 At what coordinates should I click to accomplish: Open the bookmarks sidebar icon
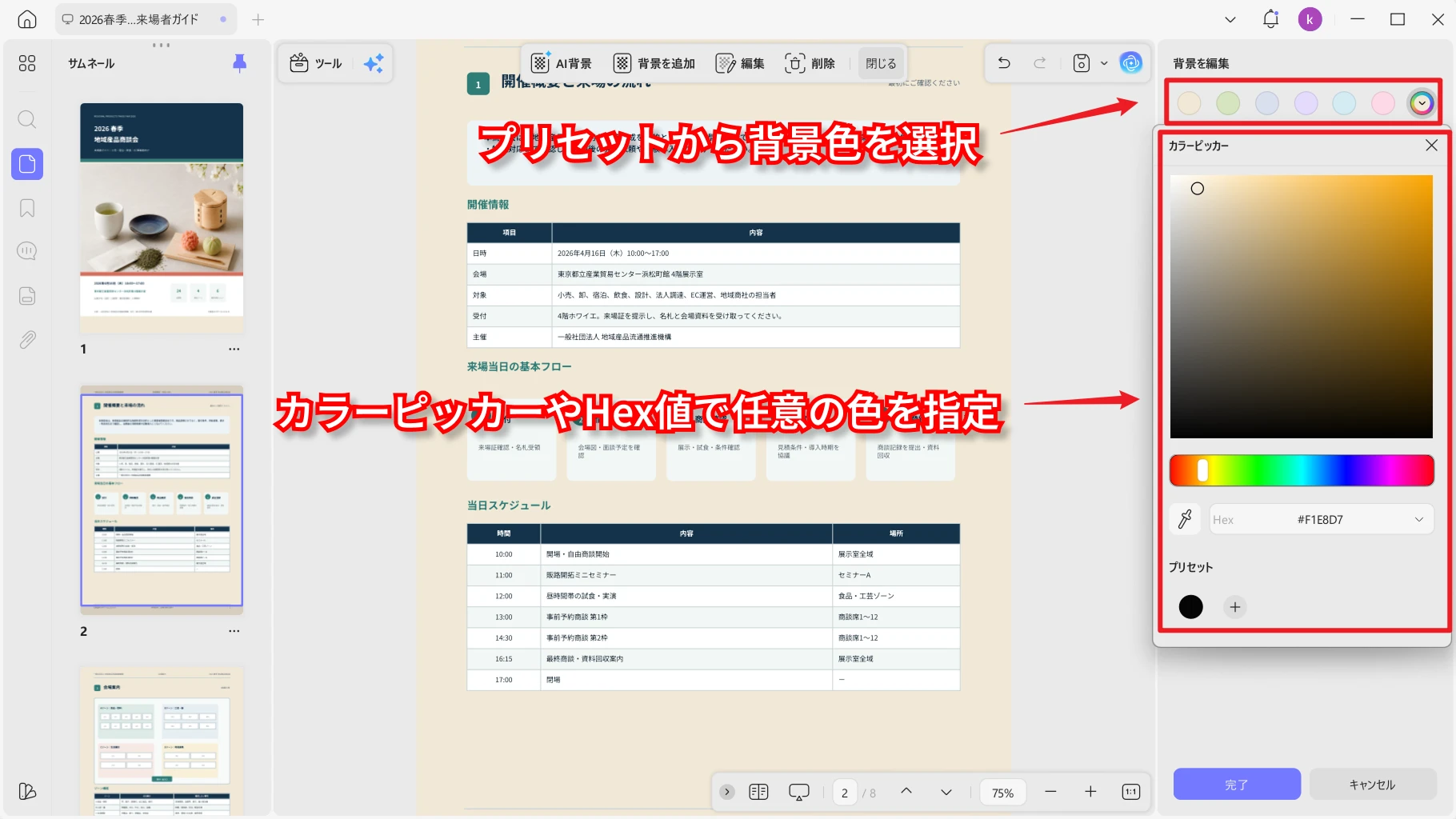27,208
